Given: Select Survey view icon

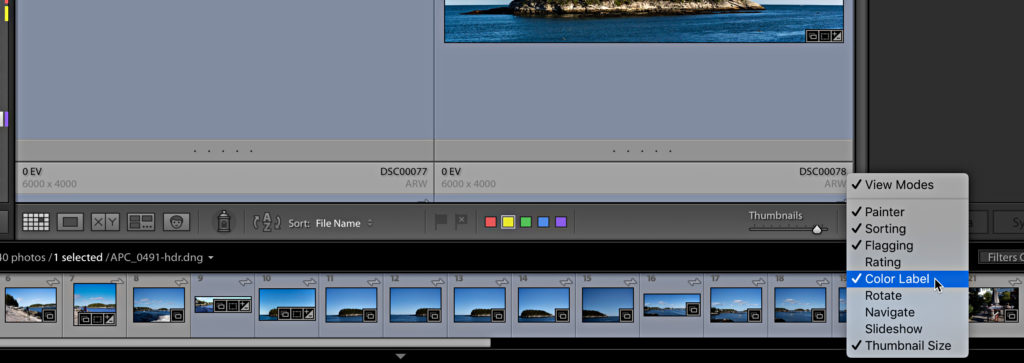Looking at the screenshot, I should click(x=141, y=222).
